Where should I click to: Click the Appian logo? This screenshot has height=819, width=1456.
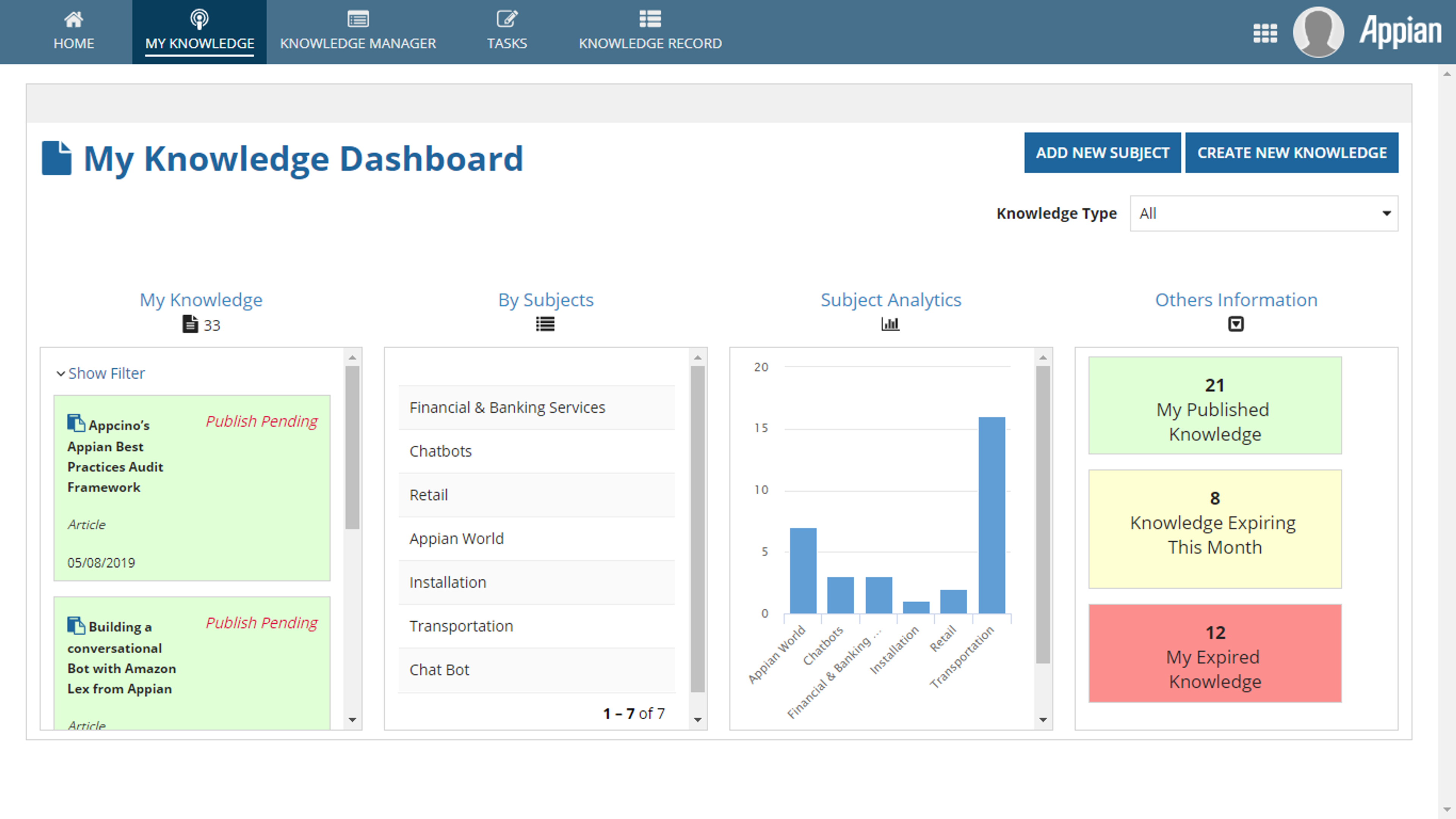point(1400,31)
